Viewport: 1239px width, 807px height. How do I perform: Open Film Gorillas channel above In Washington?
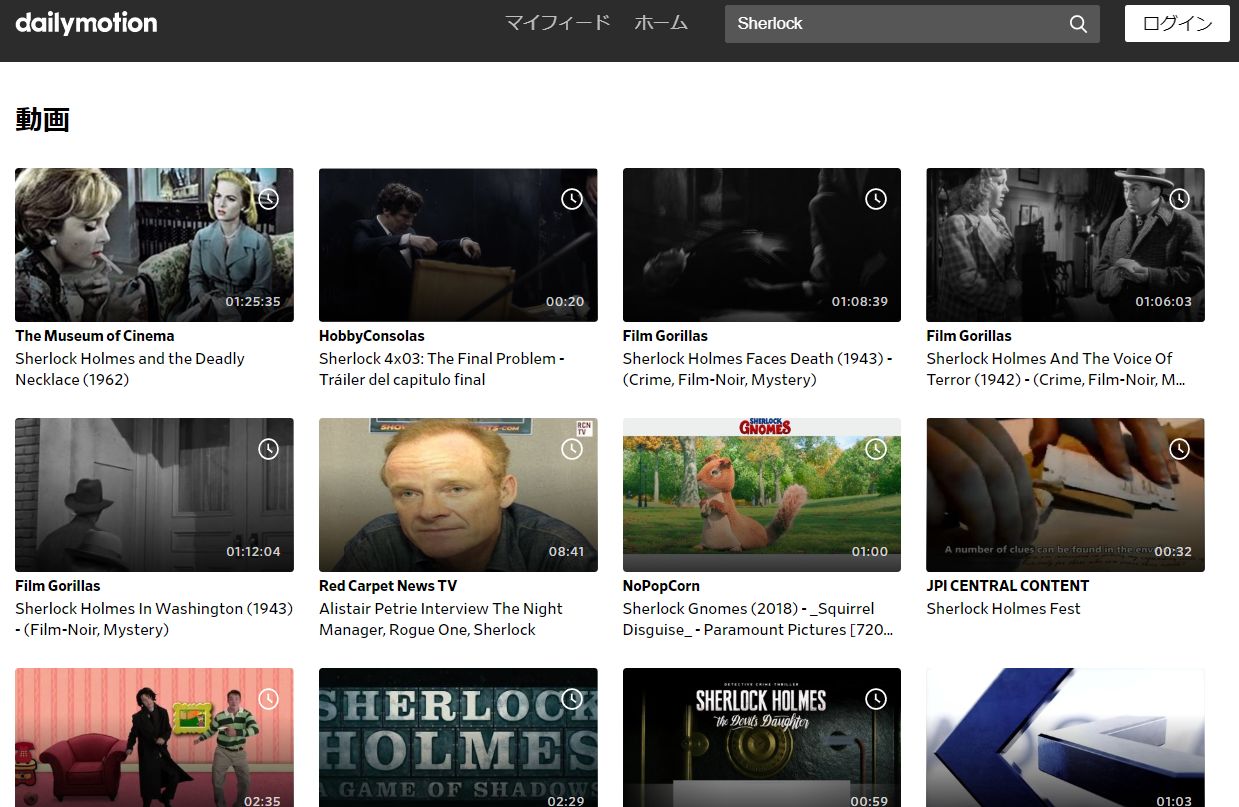pyautogui.click(x=58, y=586)
